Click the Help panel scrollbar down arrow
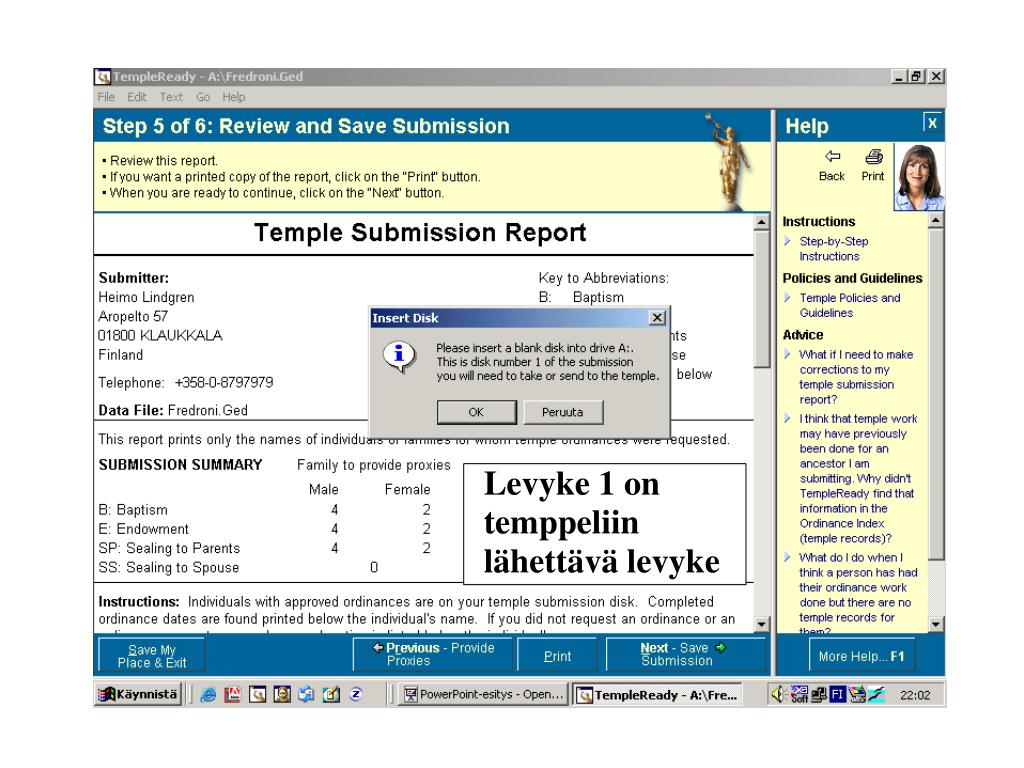 click(x=936, y=624)
